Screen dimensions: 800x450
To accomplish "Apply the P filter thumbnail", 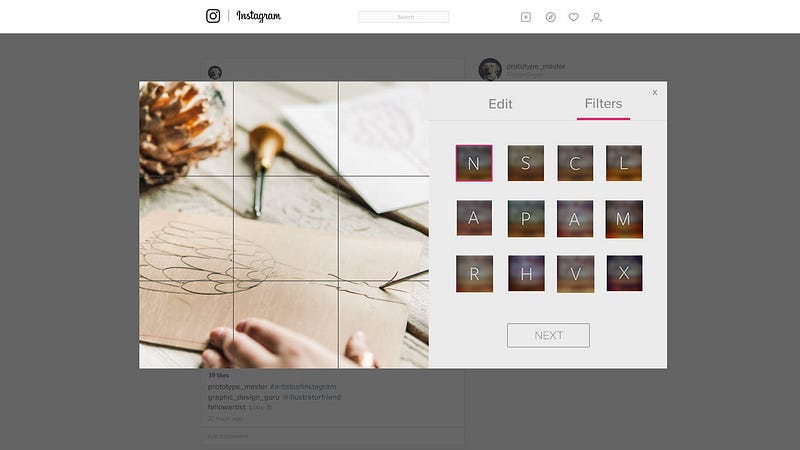I will pos(526,219).
